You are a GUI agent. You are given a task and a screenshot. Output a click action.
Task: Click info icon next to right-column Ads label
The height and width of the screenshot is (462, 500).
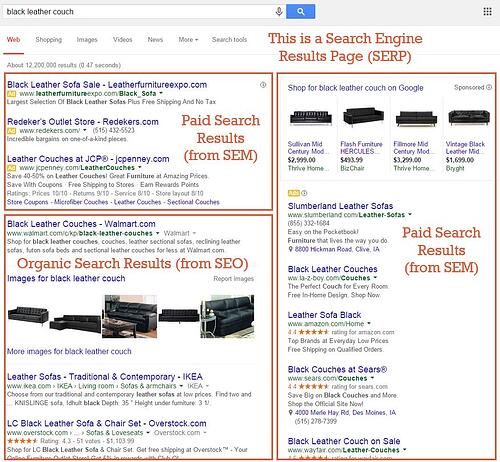point(304,193)
